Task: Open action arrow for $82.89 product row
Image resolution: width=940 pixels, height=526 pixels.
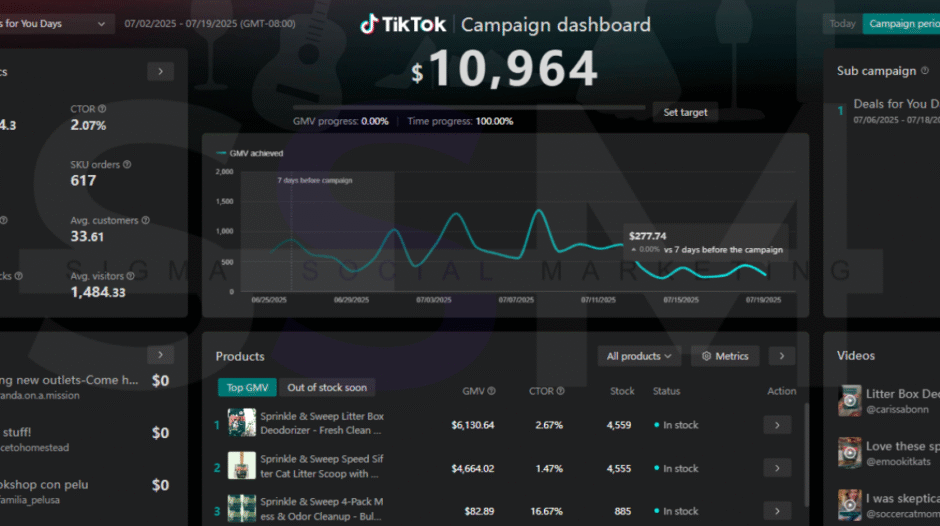Action: 777,511
